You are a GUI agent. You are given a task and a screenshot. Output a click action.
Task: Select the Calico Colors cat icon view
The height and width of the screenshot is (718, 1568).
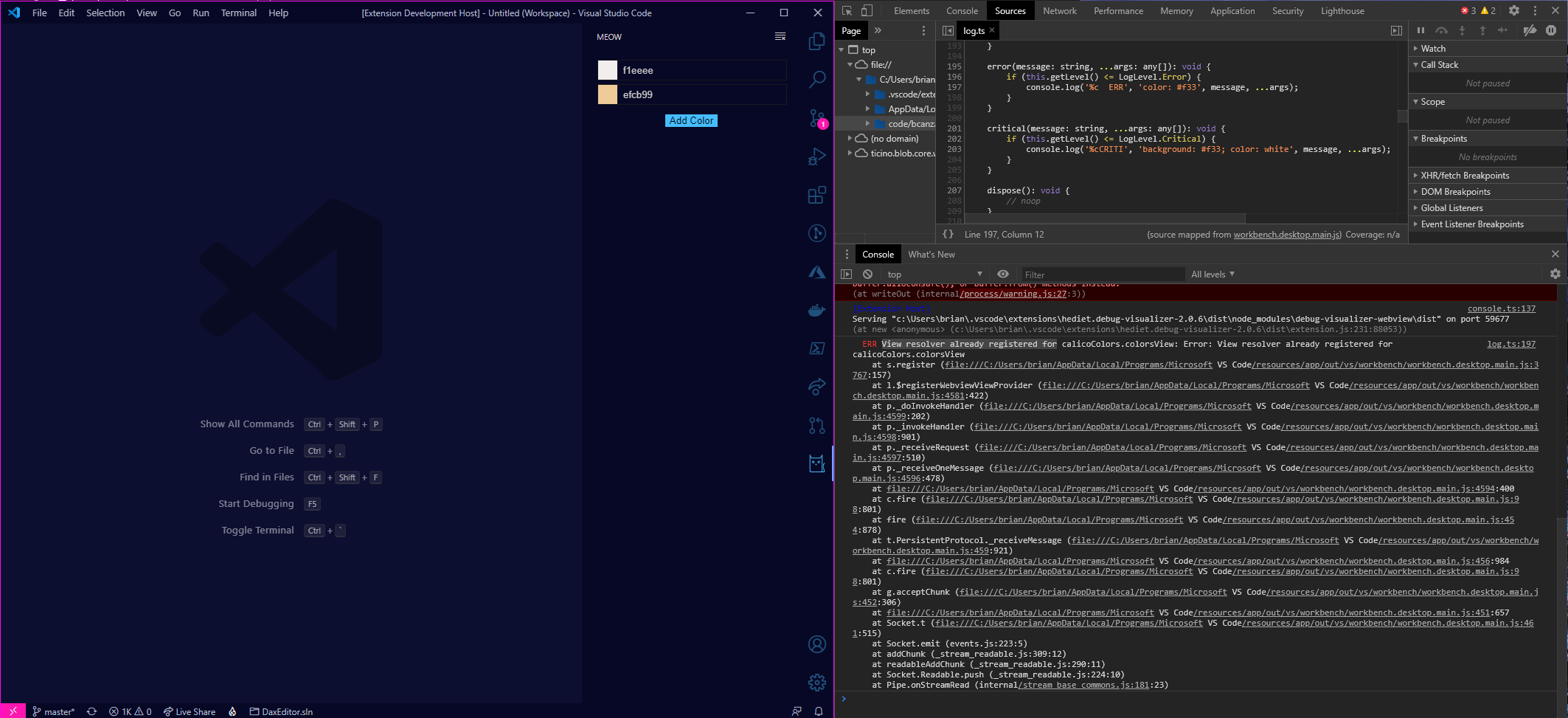pos(816,463)
